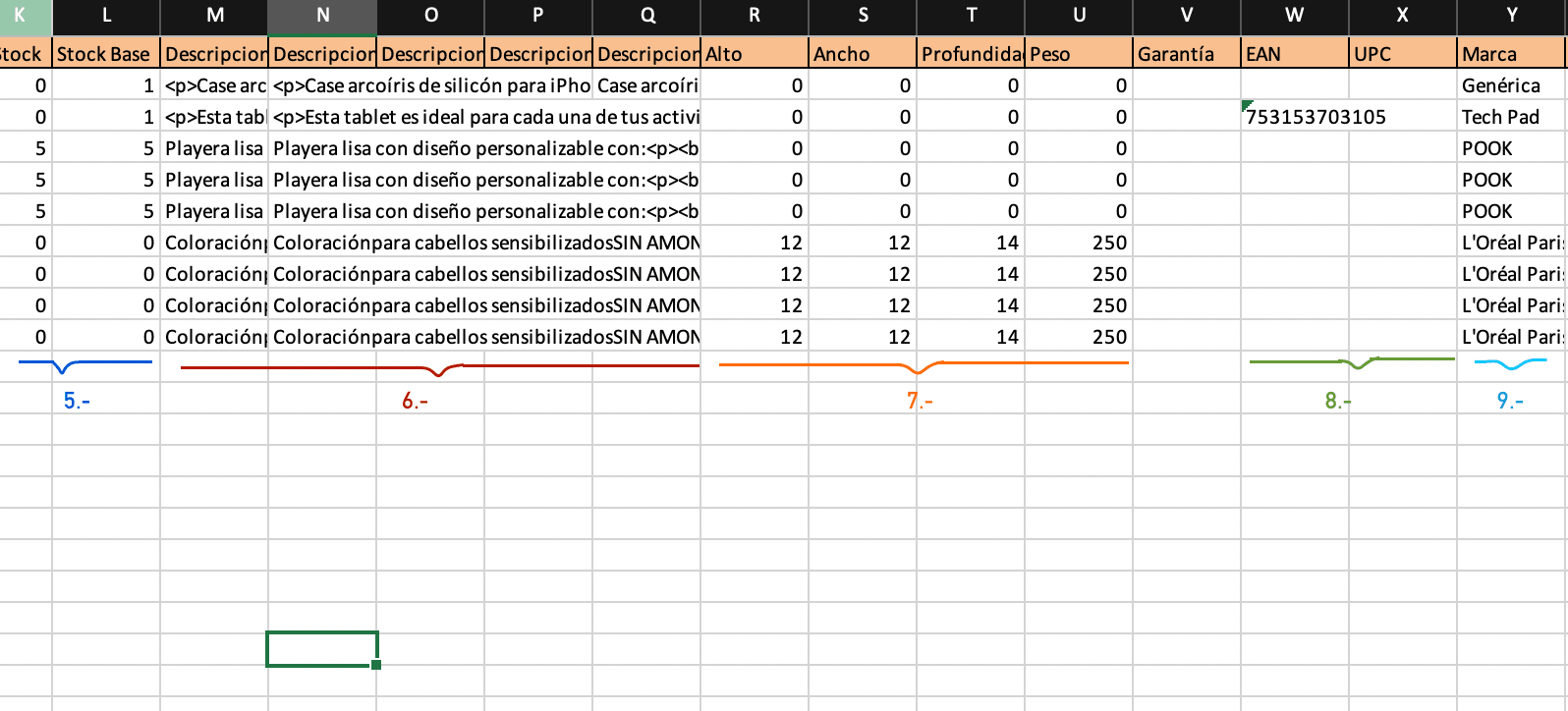Select the 'Genérica' brand cell
Image resolution: width=1568 pixels, height=711 pixels.
[x=1513, y=85]
